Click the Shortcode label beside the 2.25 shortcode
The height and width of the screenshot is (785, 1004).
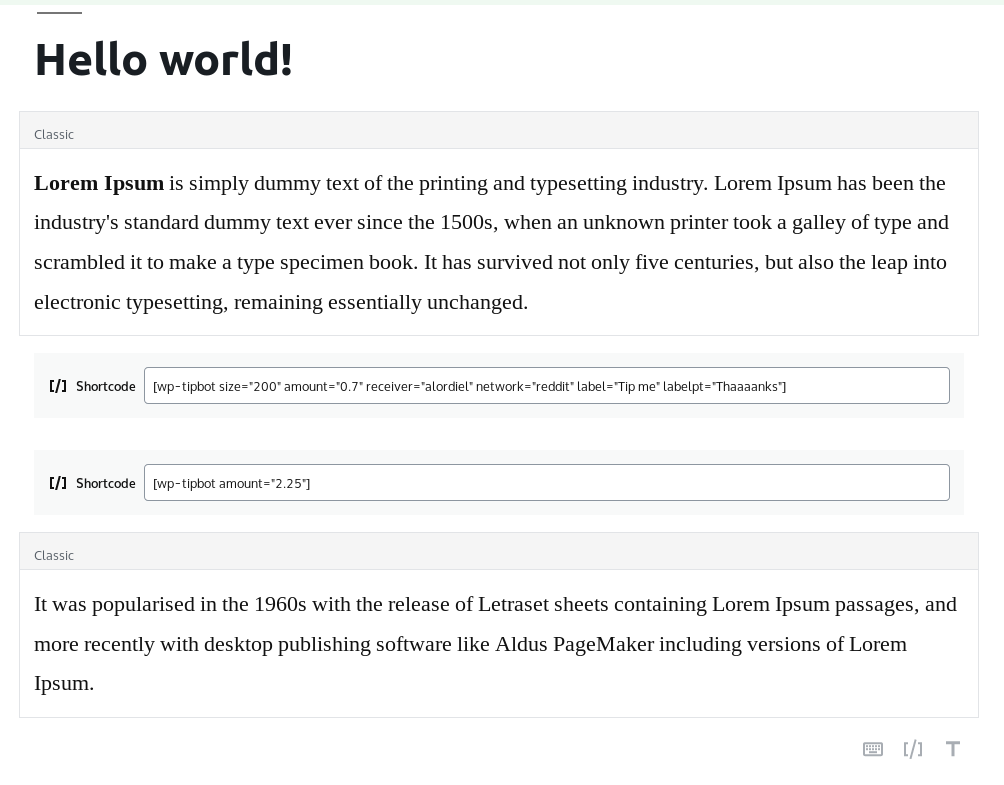click(x=105, y=483)
